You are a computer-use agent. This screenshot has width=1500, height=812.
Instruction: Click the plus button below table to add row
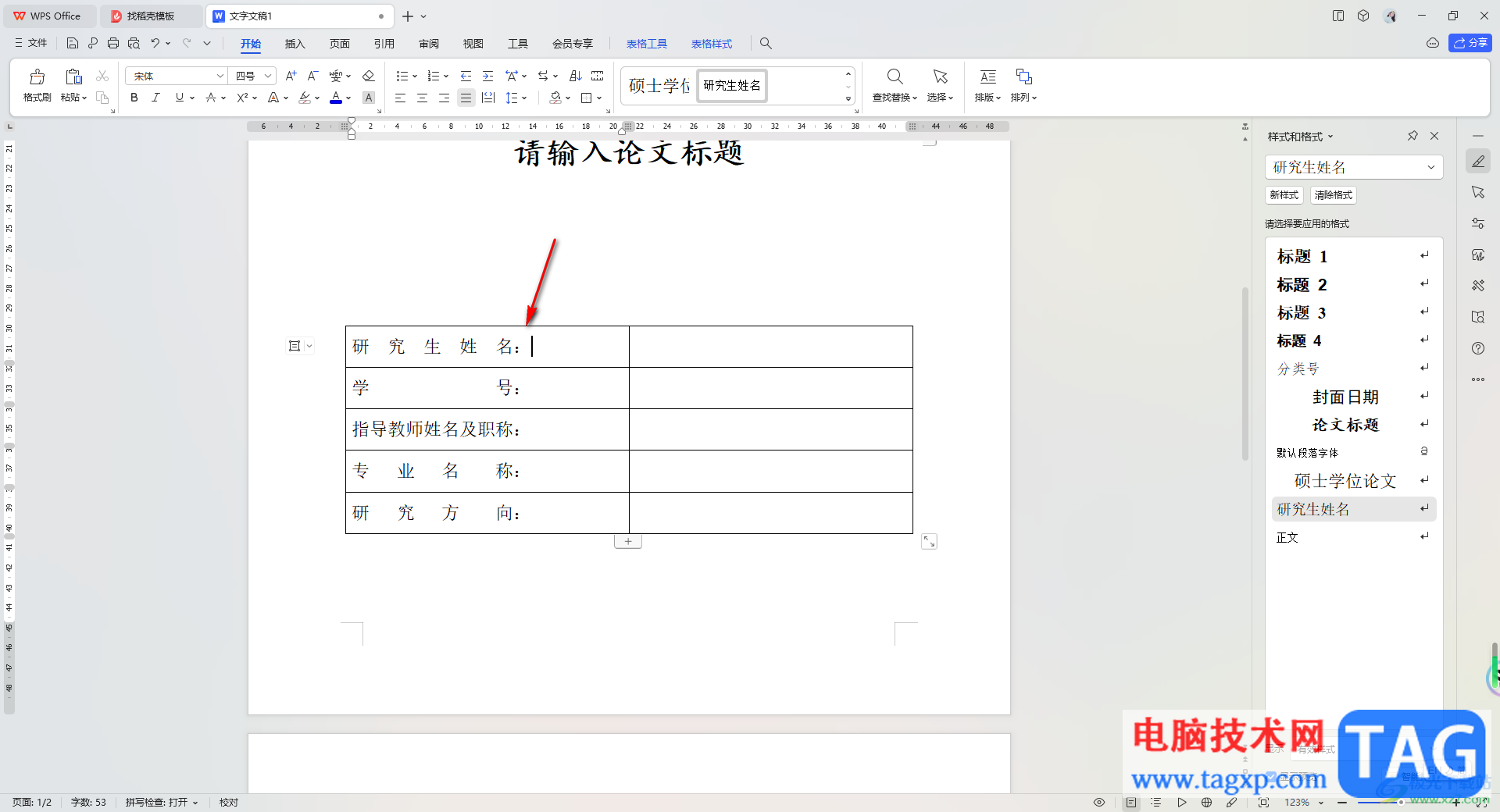[x=628, y=541]
